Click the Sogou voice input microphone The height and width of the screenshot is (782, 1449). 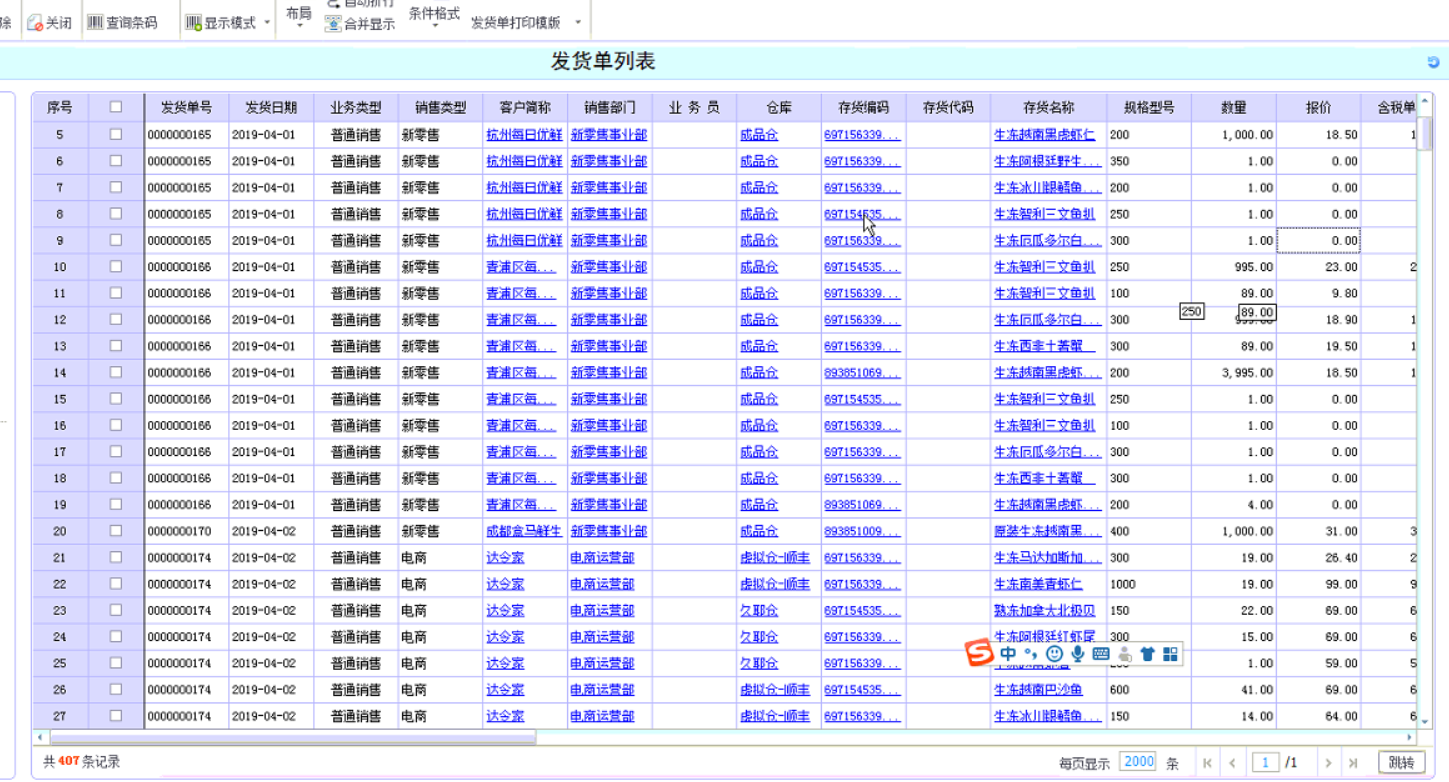point(1077,654)
